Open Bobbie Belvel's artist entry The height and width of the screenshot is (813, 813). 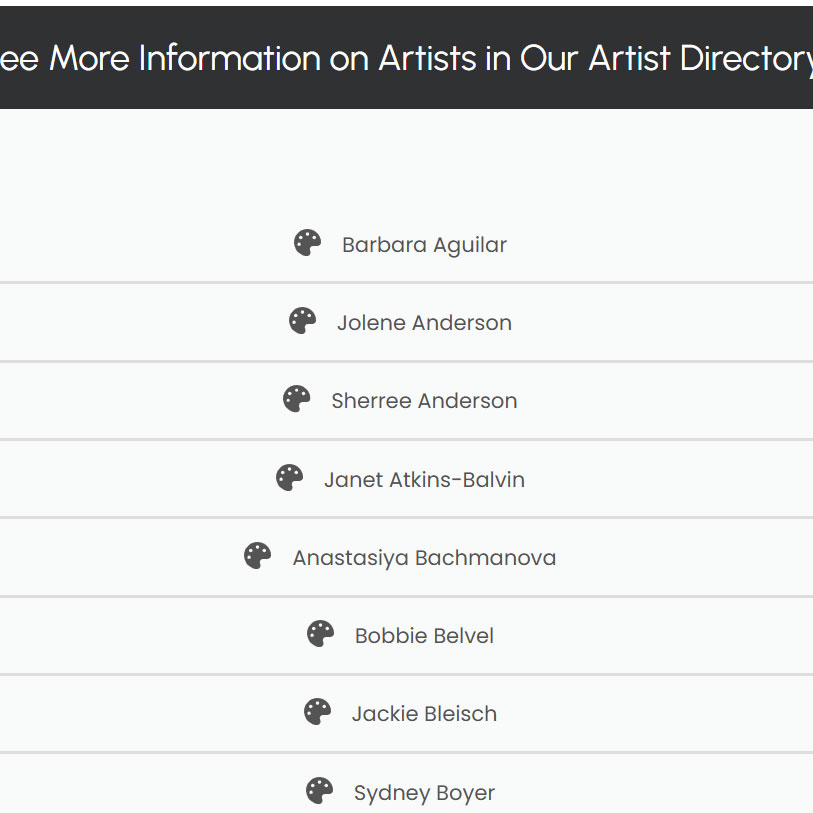[x=424, y=635]
